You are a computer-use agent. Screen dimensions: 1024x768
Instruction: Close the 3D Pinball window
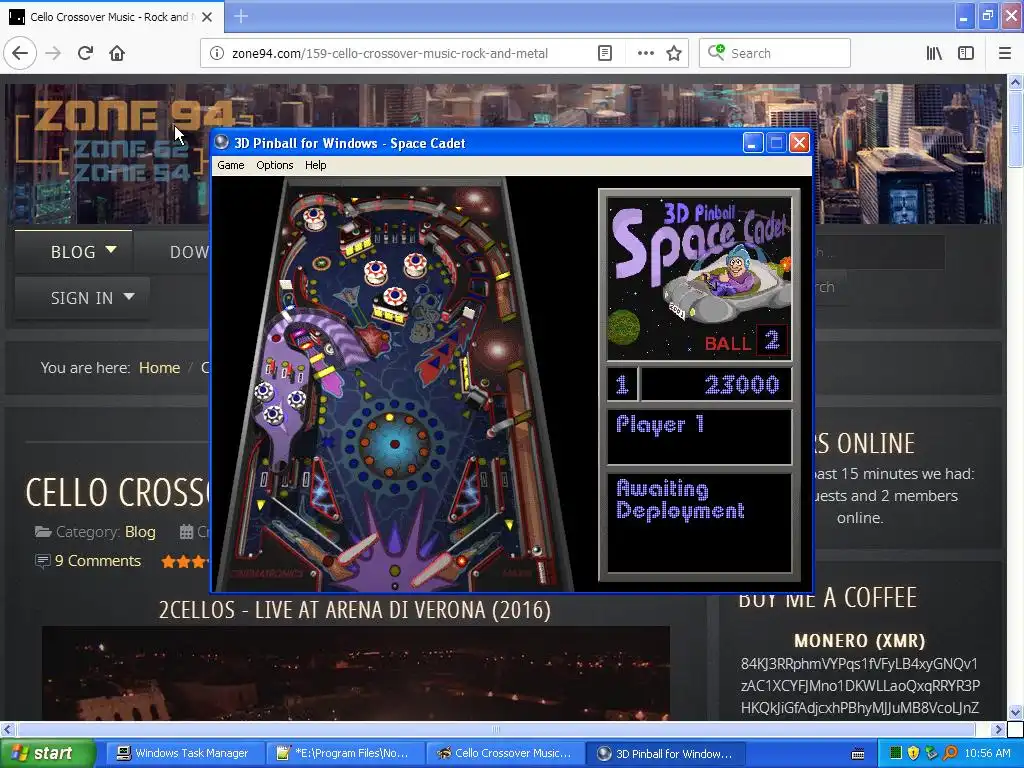pyautogui.click(x=799, y=143)
